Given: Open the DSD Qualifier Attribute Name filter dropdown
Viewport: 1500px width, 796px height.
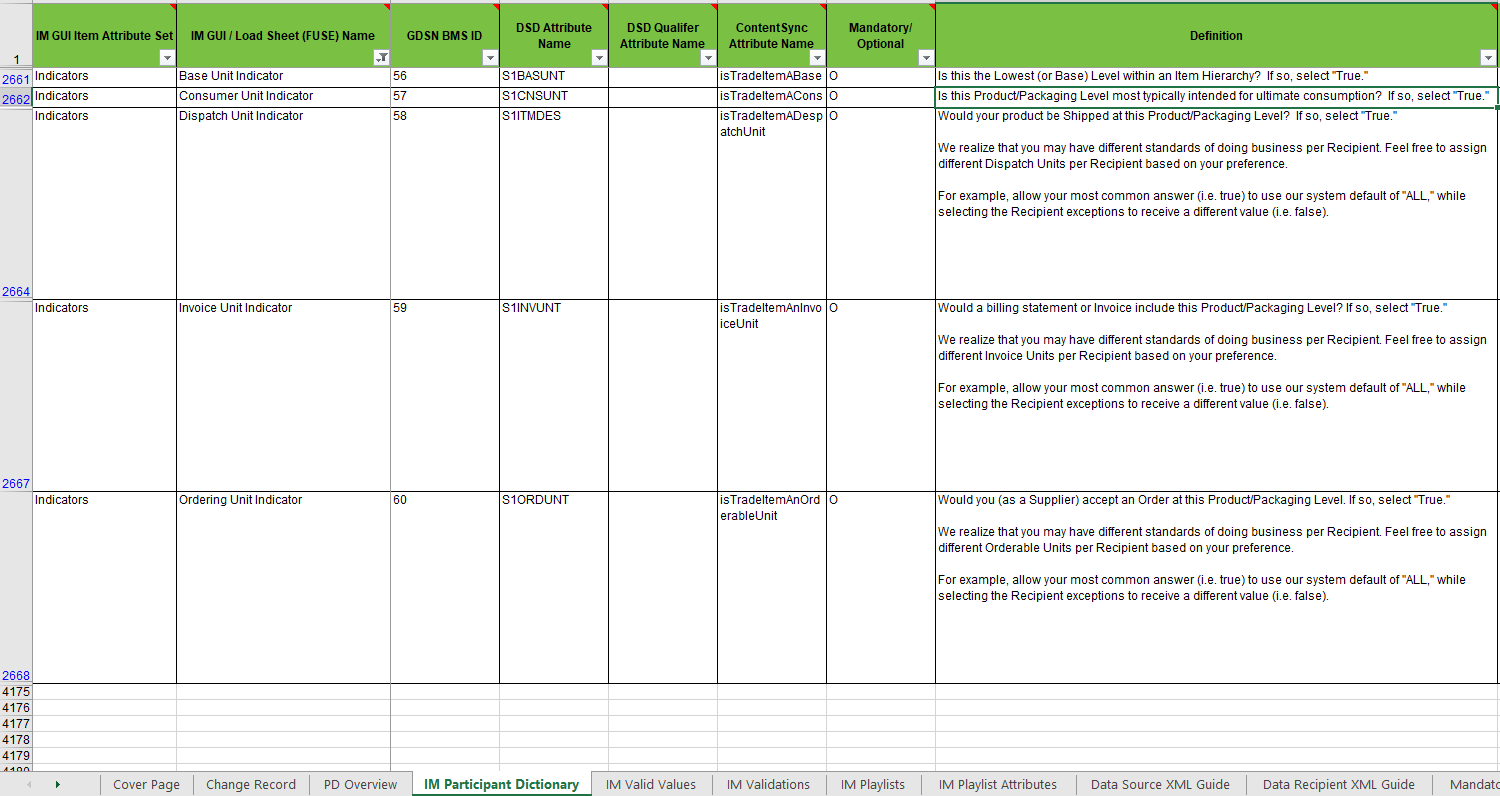Looking at the screenshot, I should [708, 59].
